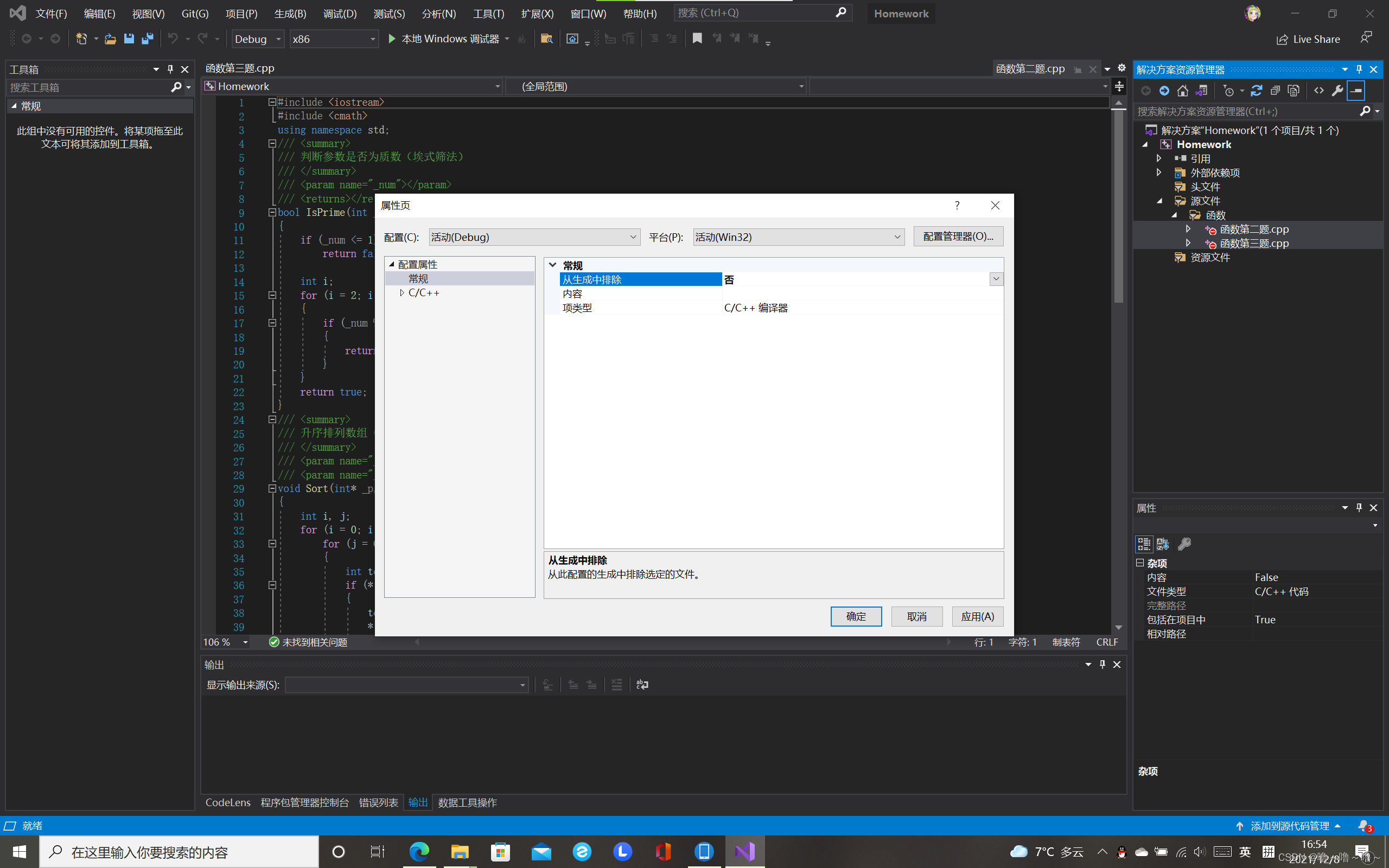Viewport: 1389px width, 868px height.
Task: Click the 确定 button
Action: pos(855,616)
